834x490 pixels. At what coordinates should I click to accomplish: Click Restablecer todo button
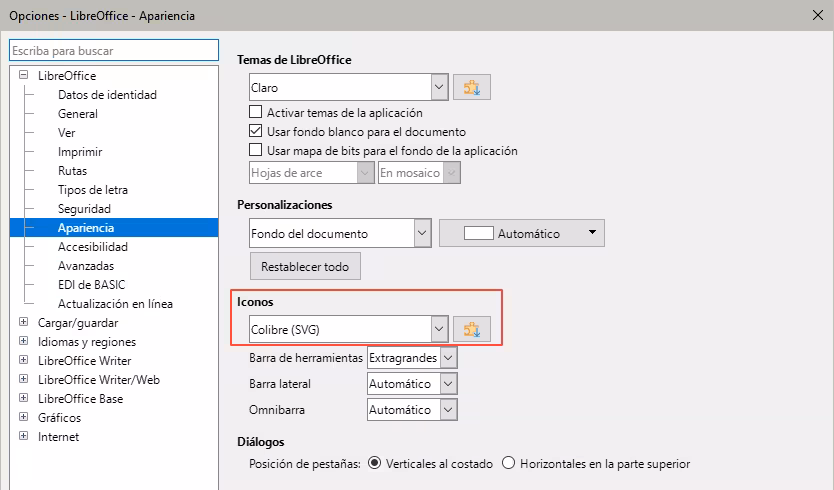(305, 266)
